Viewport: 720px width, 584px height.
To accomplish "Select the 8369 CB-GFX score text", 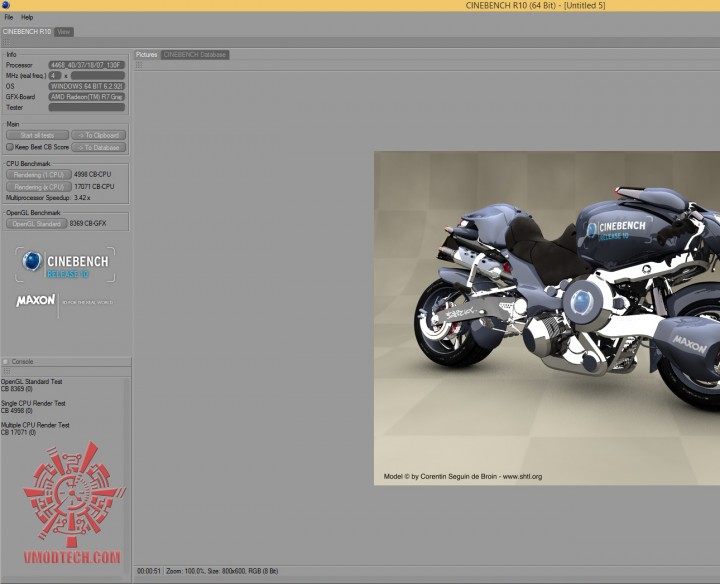I will [88, 224].
